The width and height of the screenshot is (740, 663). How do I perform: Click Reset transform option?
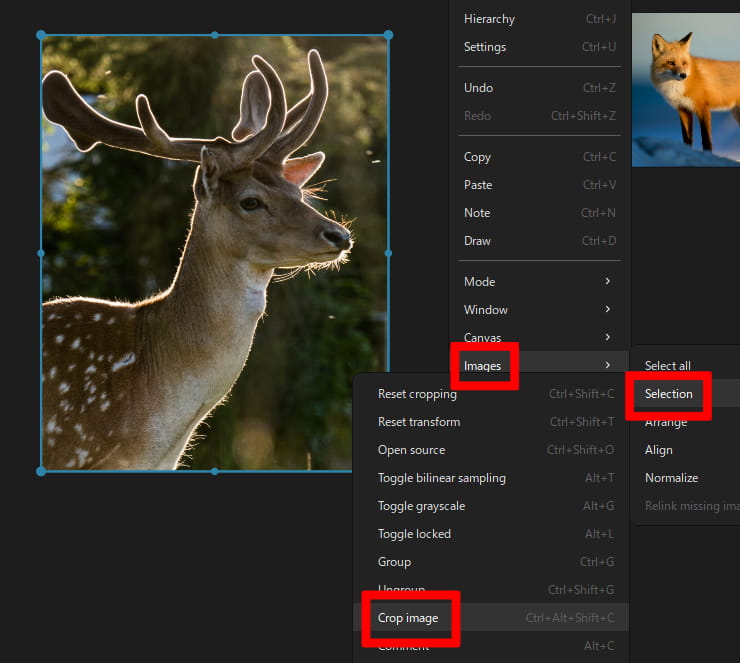pos(419,422)
